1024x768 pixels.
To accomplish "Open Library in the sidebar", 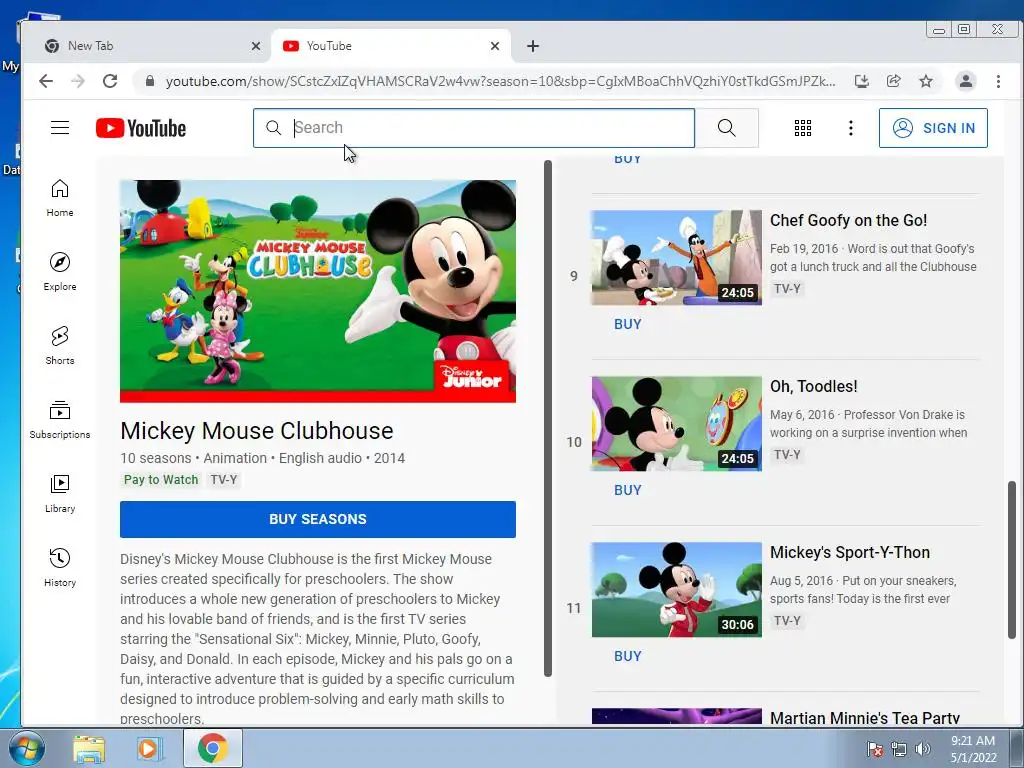I will (59, 493).
